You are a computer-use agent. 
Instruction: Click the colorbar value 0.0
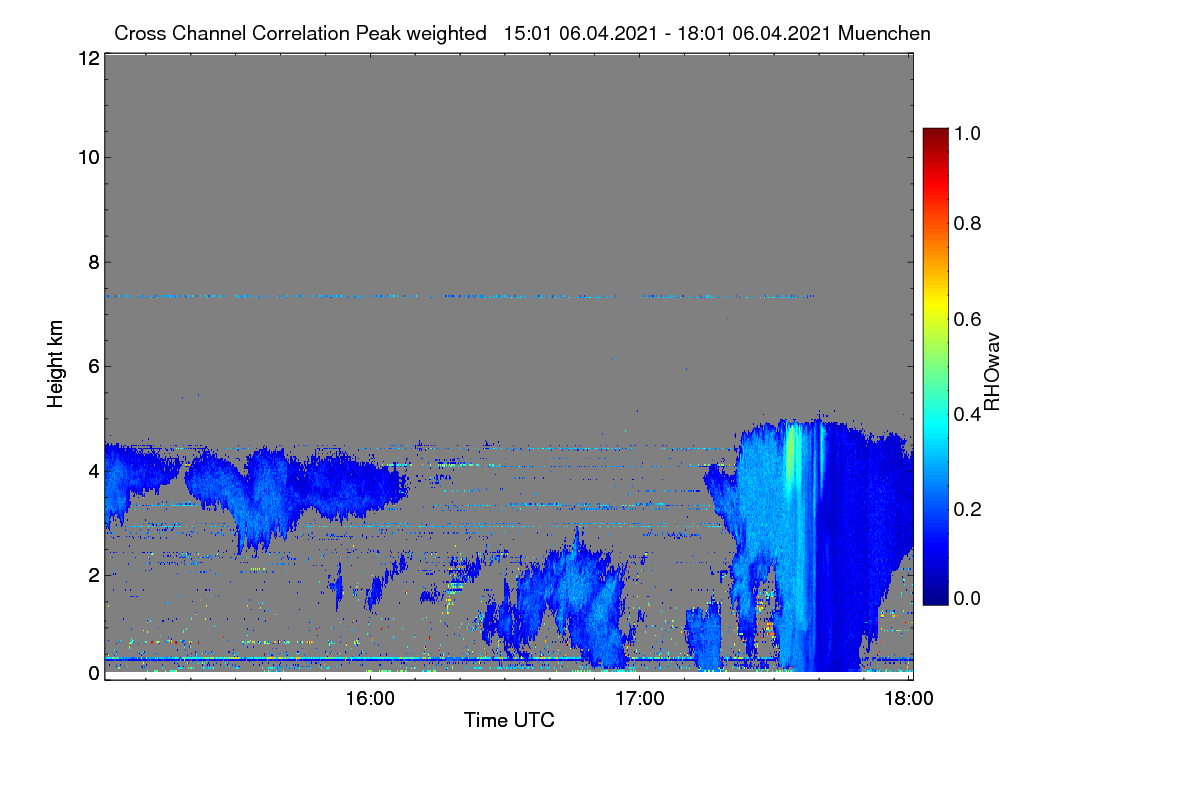969,598
